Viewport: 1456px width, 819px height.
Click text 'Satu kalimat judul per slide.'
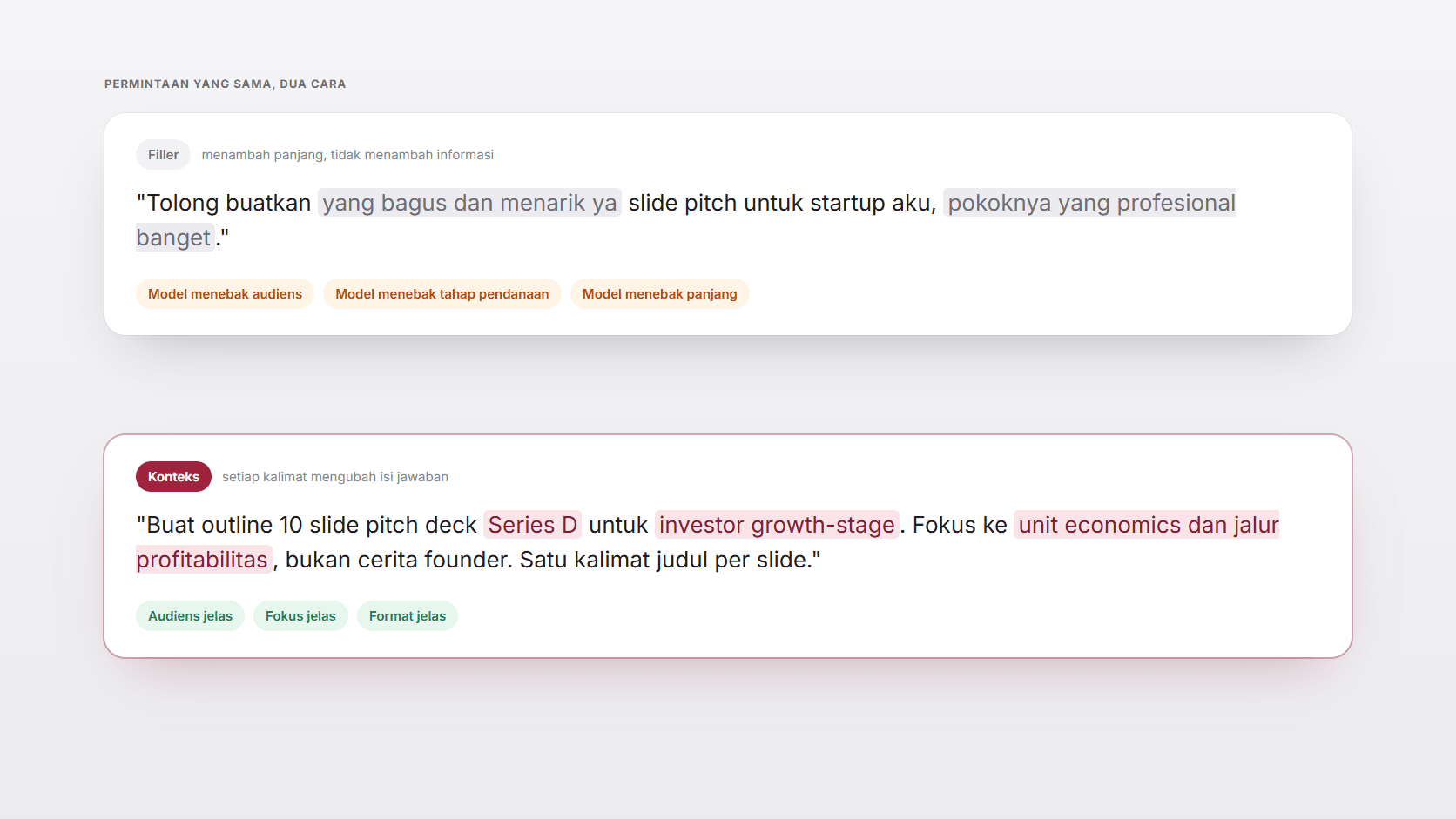[666, 560]
